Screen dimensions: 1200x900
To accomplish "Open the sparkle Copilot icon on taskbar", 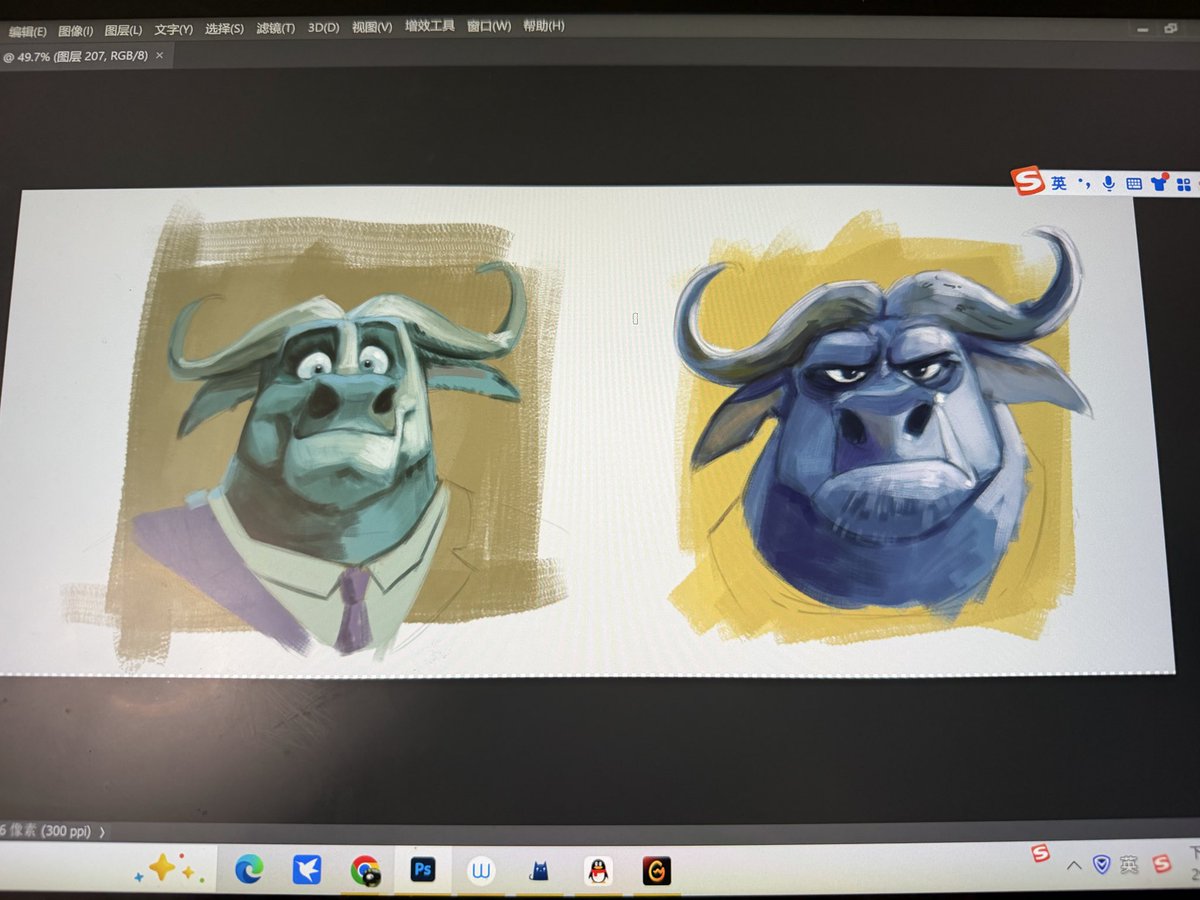I will [x=171, y=870].
